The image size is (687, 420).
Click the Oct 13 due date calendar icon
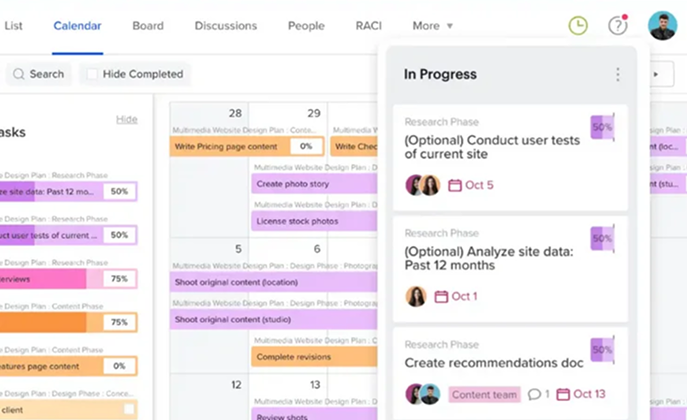[562, 394]
